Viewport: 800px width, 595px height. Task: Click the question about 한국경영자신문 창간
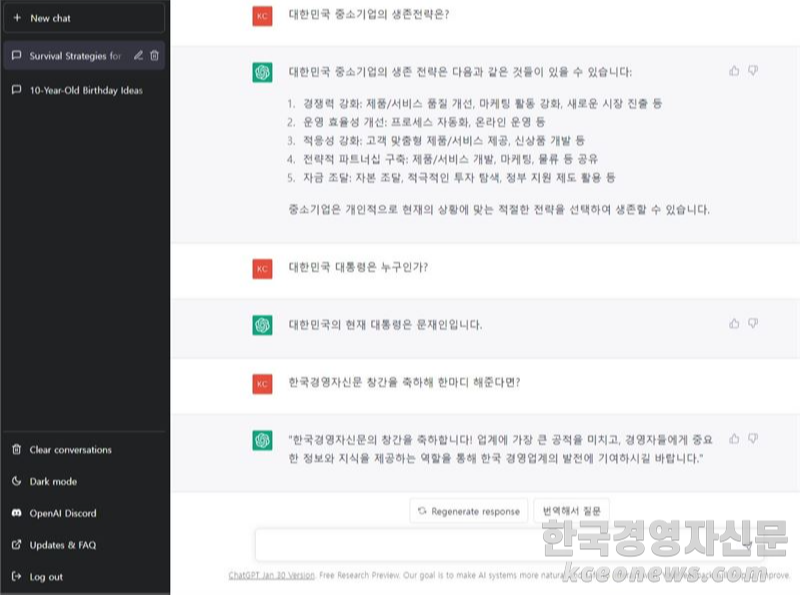[x=404, y=382]
